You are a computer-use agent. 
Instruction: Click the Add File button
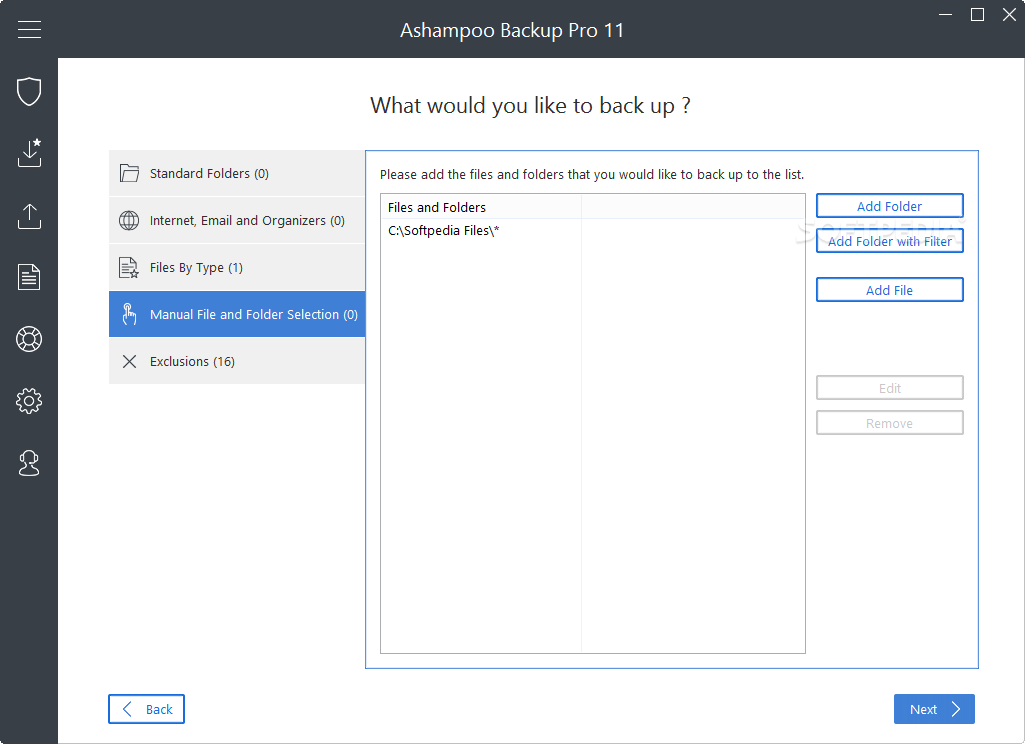coord(889,290)
